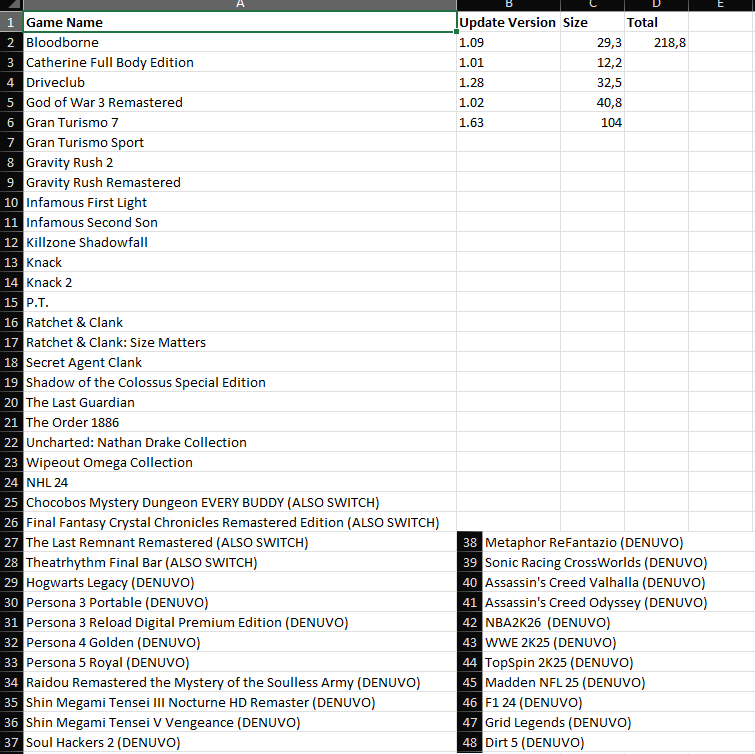Viewport: 755px width, 754px height.
Task: Select Persona 5 Royal (DENUVO) cell
Action: 240,662
